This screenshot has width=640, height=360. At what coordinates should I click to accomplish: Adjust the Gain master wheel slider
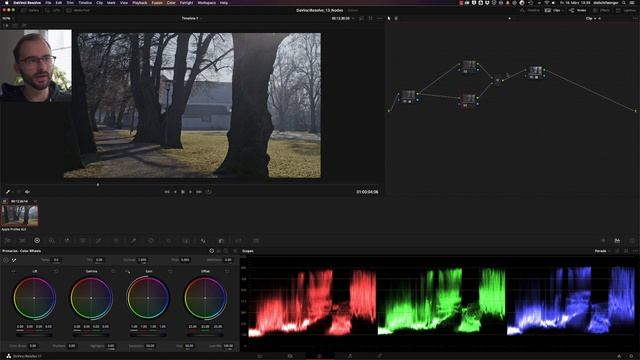[x=148, y=335]
